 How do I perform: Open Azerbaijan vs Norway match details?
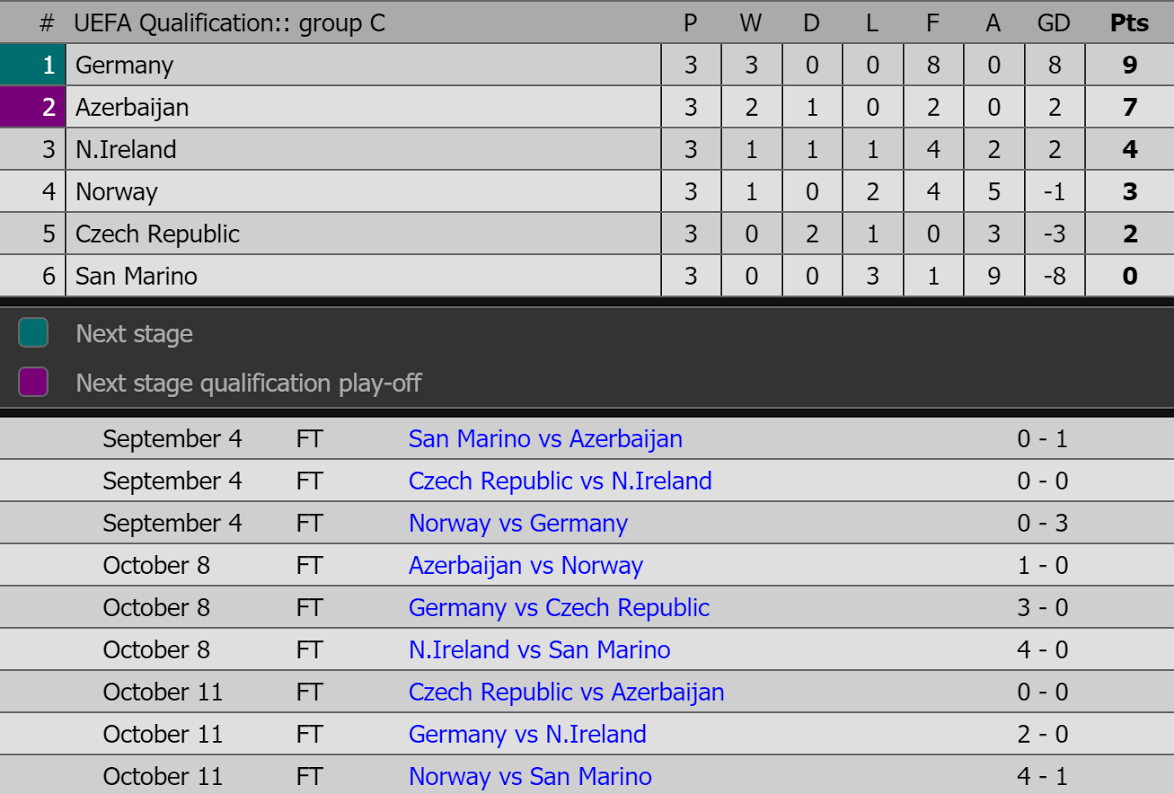click(525, 566)
